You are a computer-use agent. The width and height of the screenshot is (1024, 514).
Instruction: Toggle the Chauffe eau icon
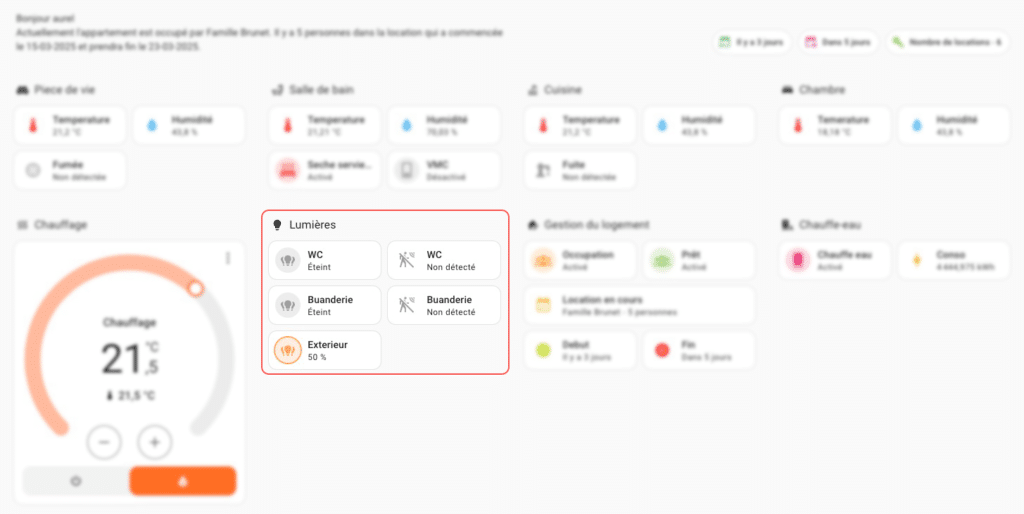click(x=797, y=260)
